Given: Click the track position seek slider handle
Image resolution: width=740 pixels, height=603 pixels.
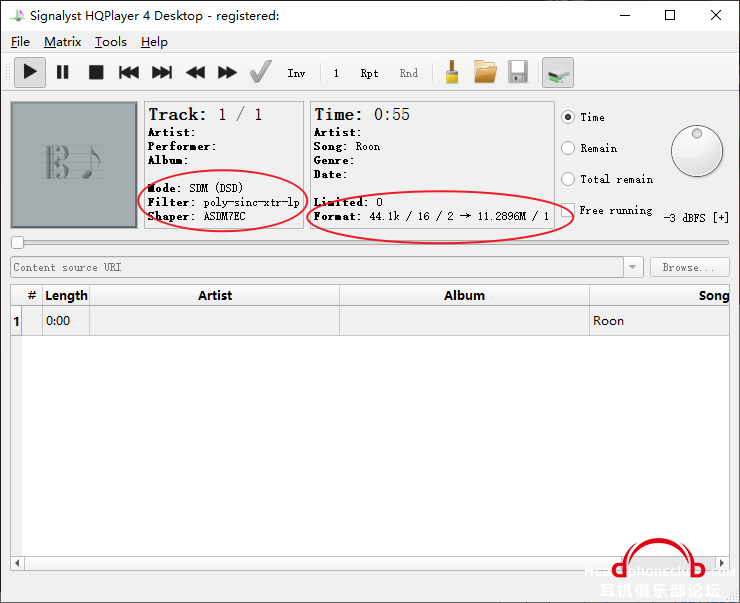Looking at the screenshot, I should click(x=17, y=243).
